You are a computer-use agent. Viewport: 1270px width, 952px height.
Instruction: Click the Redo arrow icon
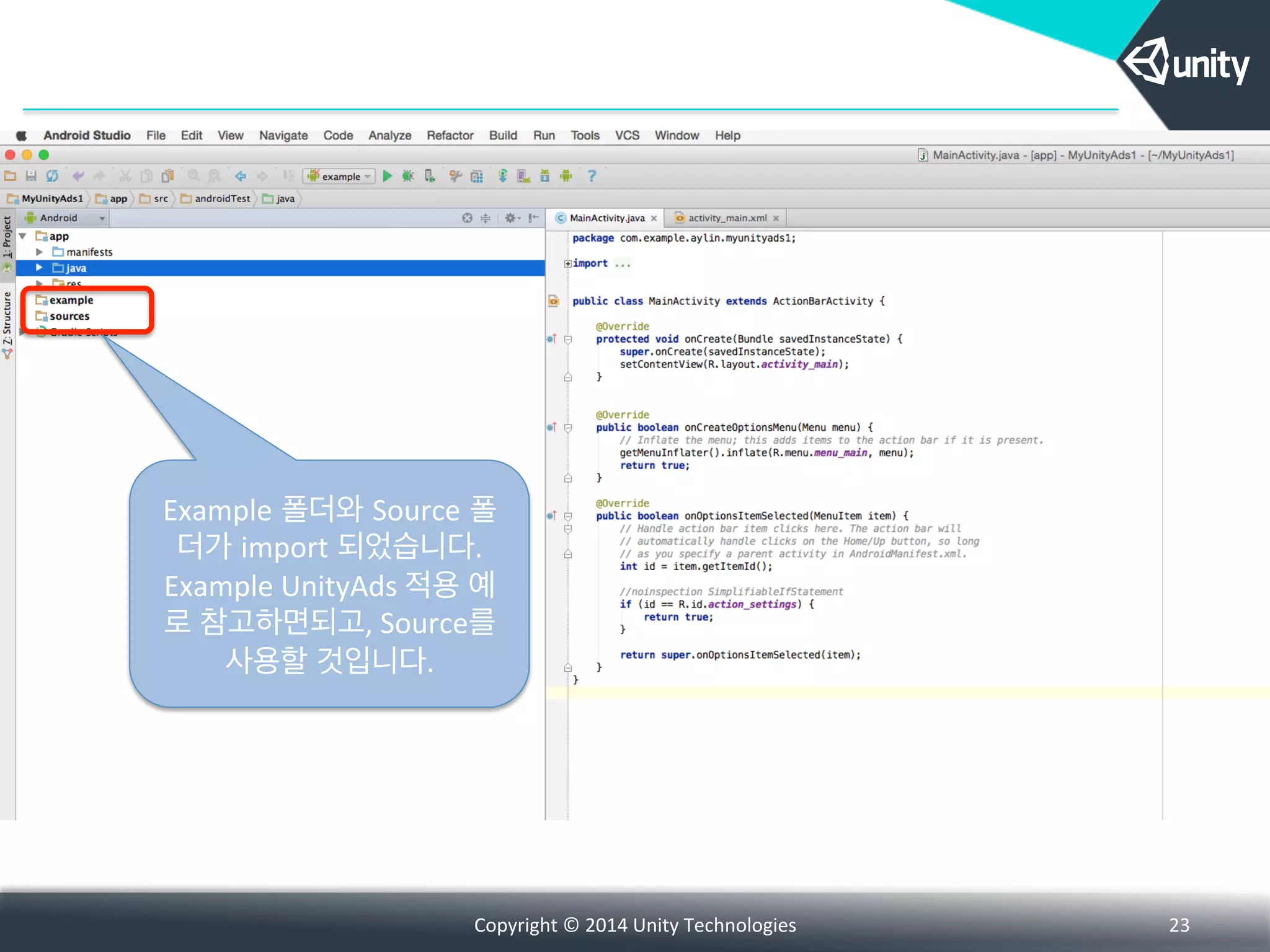click(x=99, y=177)
